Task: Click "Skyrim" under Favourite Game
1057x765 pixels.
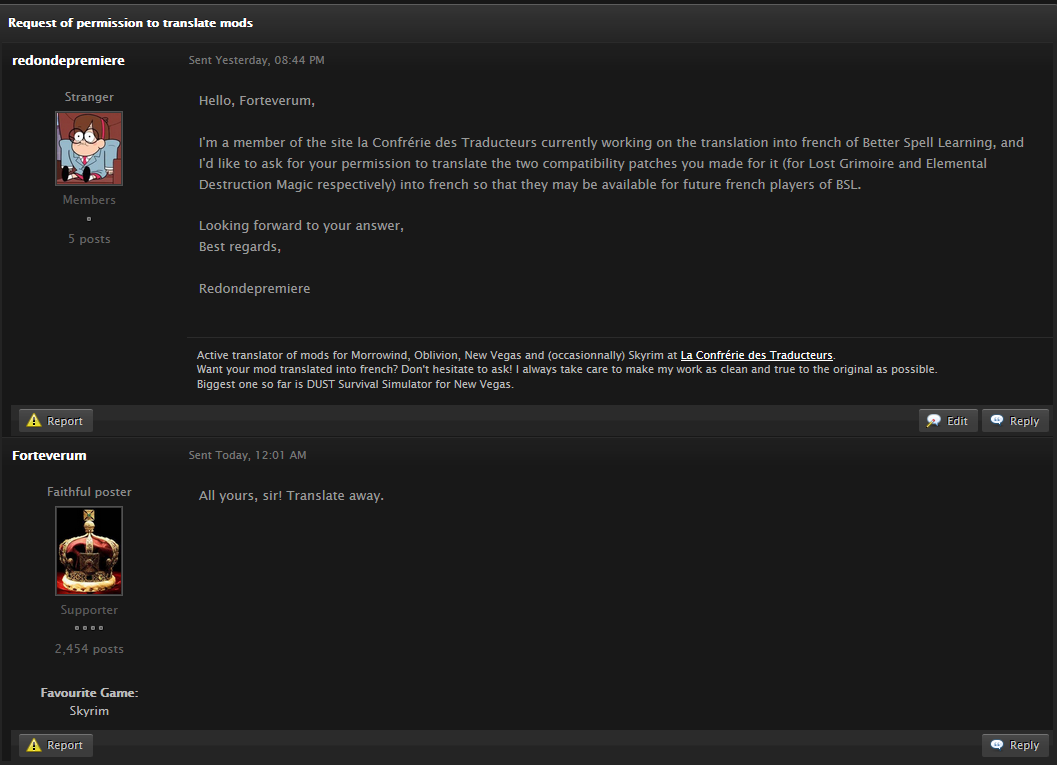Action: (x=89, y=711)
